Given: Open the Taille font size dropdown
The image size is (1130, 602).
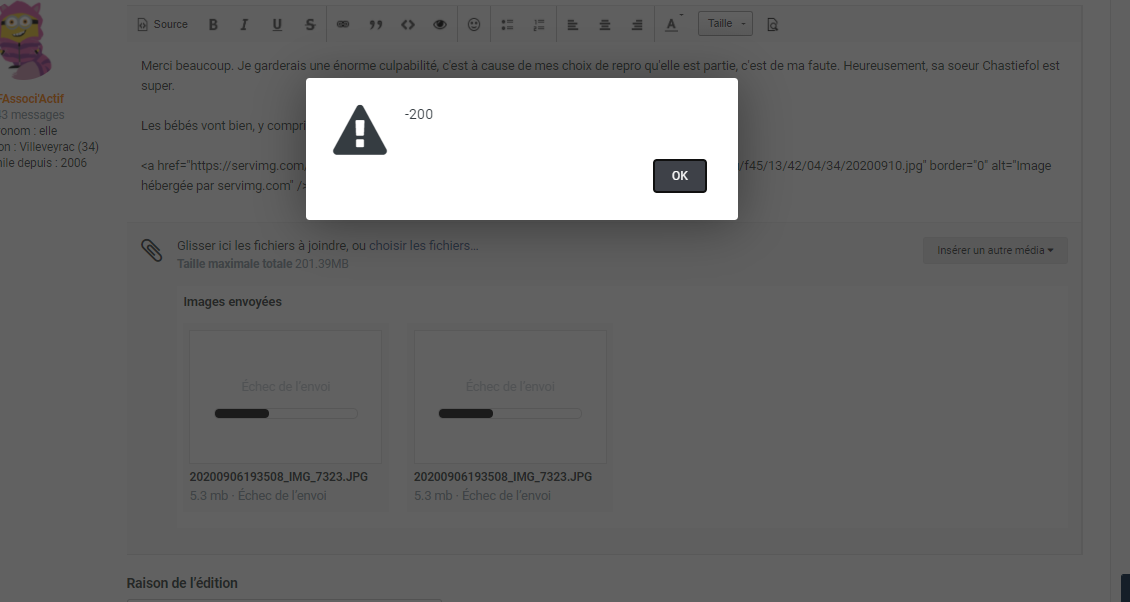Looking at the screenshot, I should [x=725, y=24].
